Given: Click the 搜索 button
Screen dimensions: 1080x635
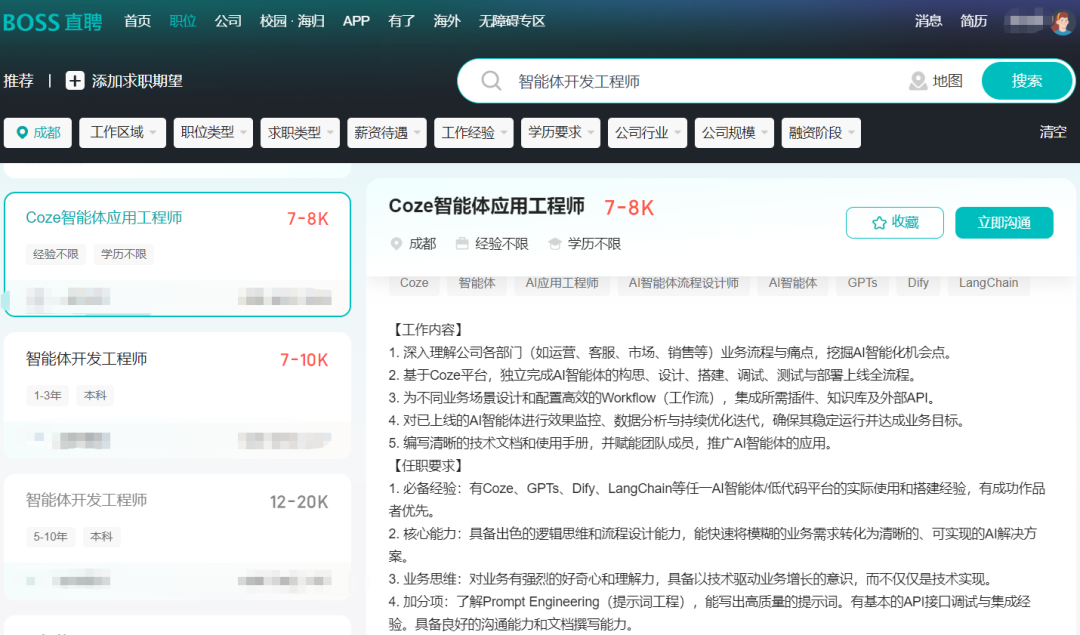Looking at the screenshot, I should click(x=1026, y=81).
